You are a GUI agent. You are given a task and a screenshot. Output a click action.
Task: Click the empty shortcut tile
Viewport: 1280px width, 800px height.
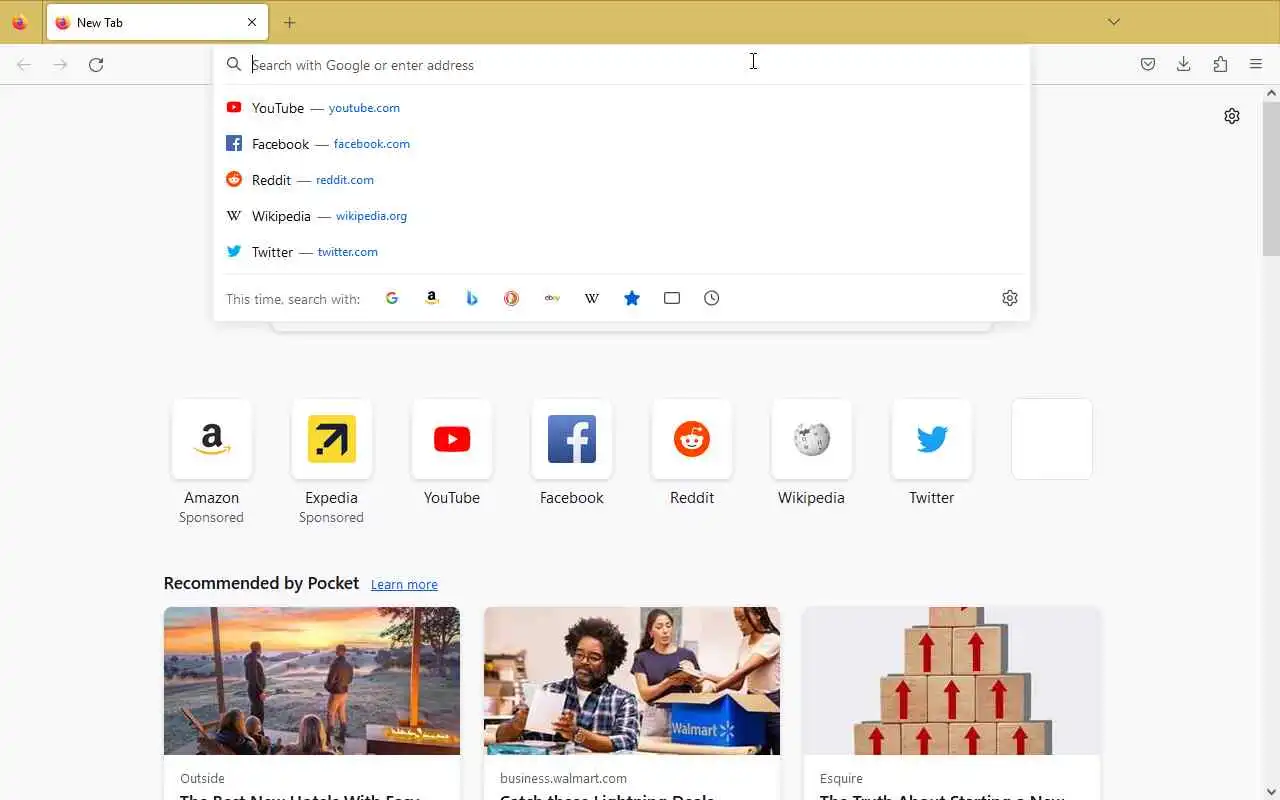click(x=1052, y=439)
